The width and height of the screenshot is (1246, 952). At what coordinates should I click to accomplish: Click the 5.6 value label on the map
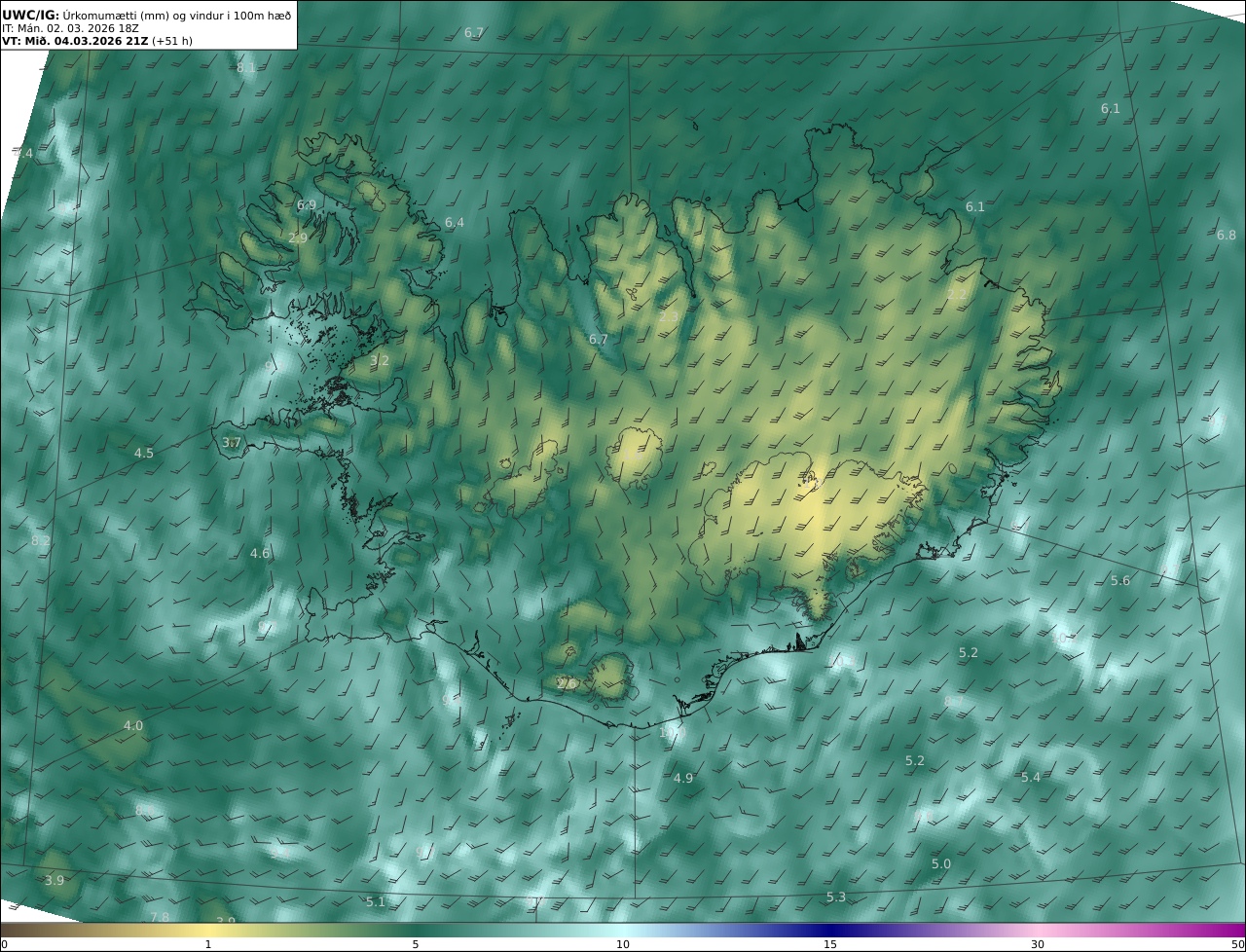1120,580
